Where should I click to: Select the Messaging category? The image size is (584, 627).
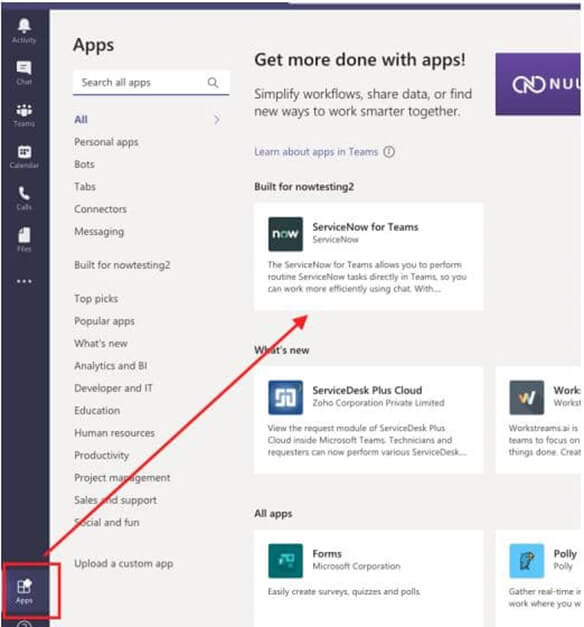tap(99, 232)
